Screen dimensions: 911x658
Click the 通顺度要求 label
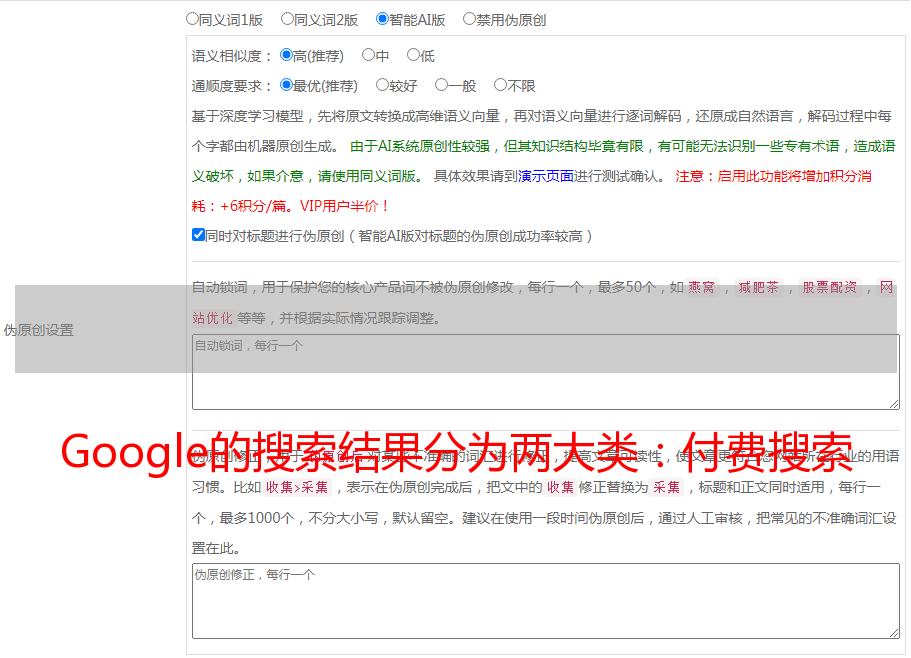[232, 86]
